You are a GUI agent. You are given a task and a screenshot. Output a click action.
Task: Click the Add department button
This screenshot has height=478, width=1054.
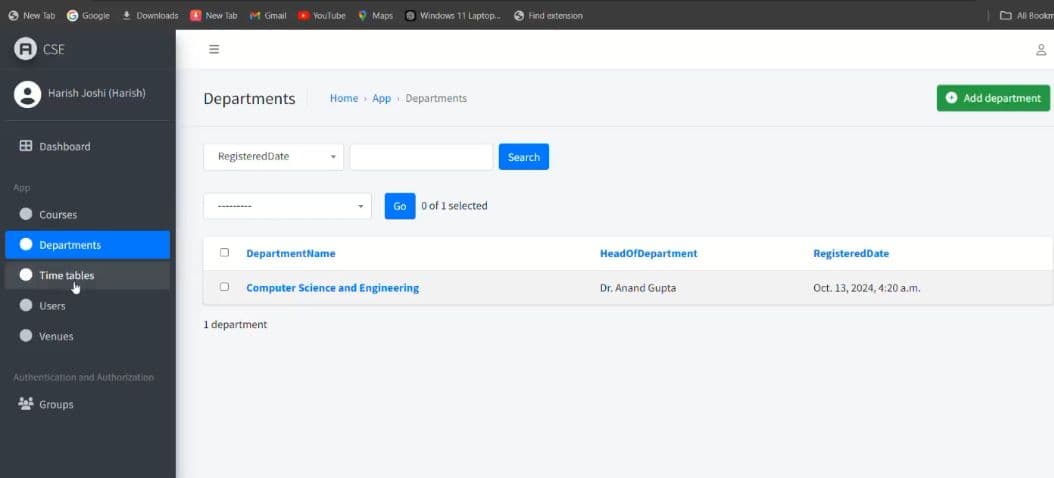coord(992,98)
